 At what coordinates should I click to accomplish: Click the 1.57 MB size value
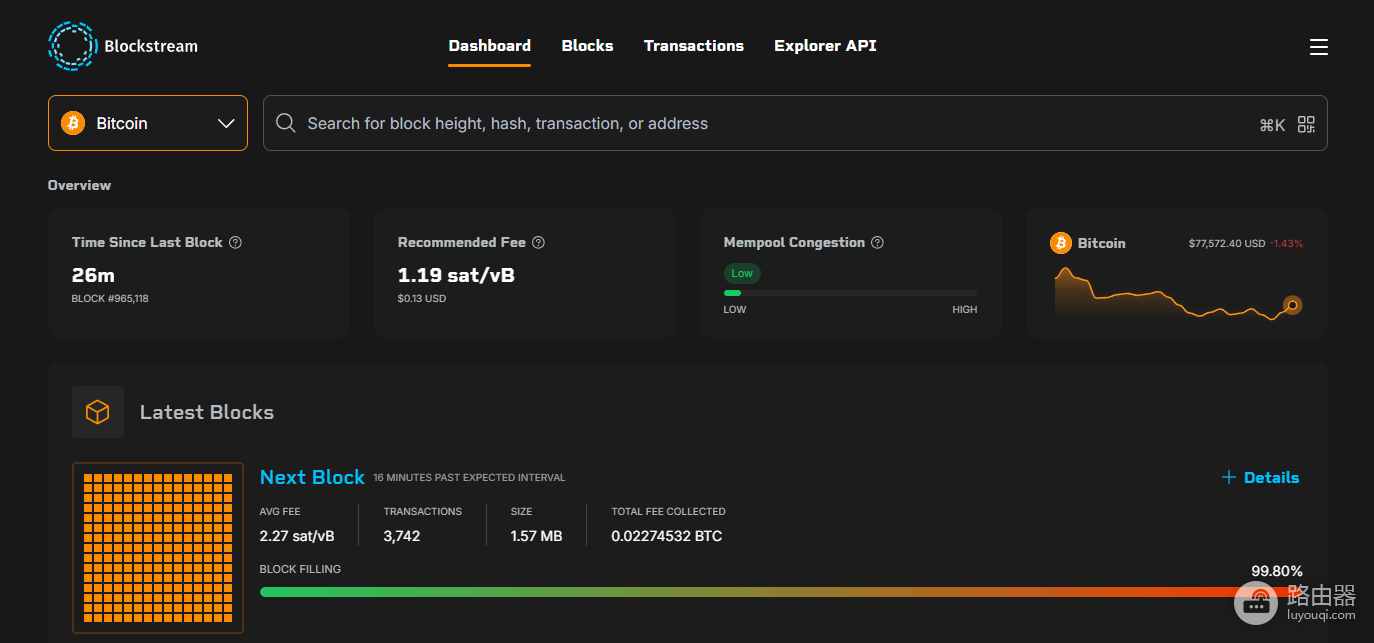coord(537,536)
